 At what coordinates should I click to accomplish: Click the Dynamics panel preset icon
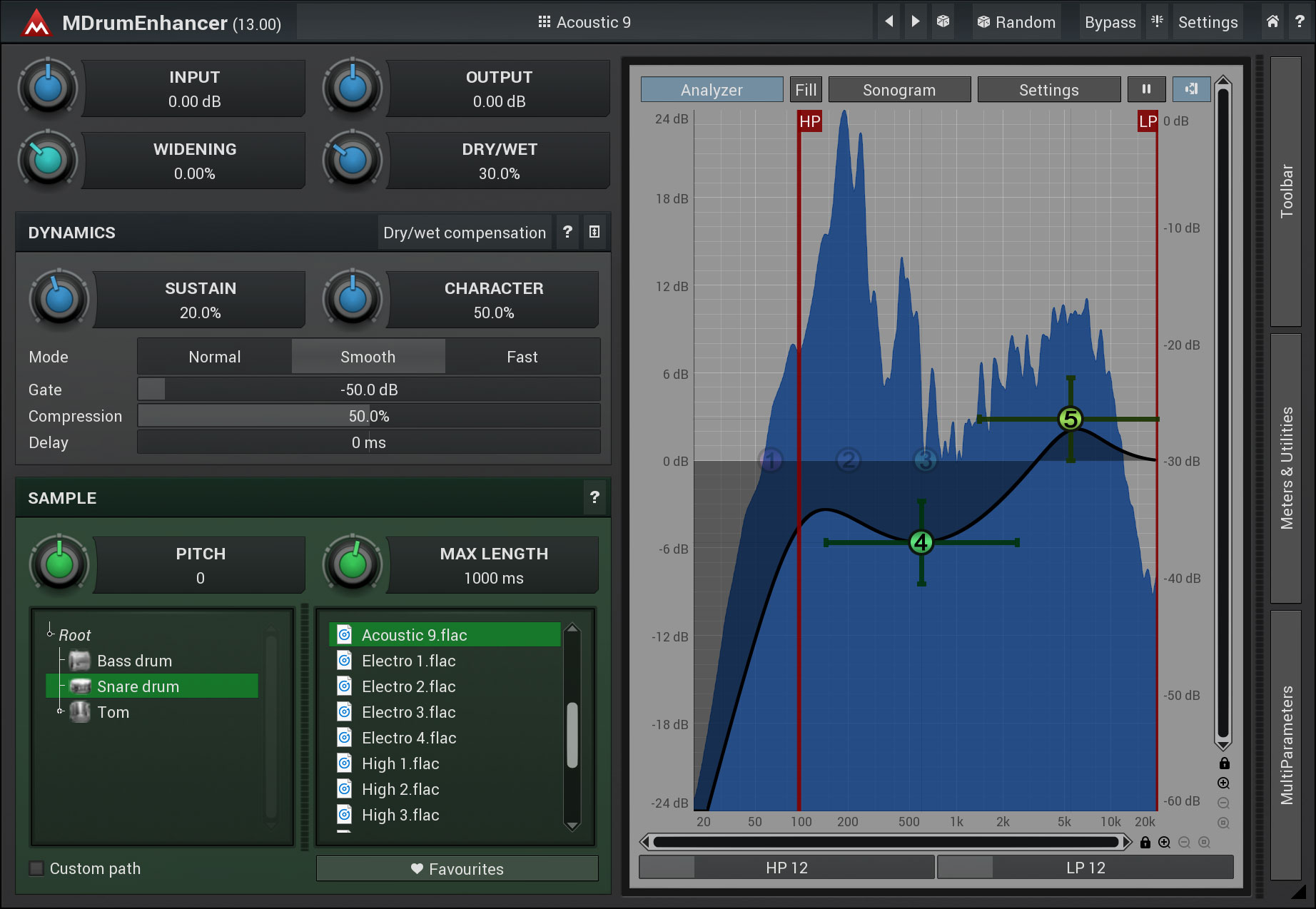594,232
